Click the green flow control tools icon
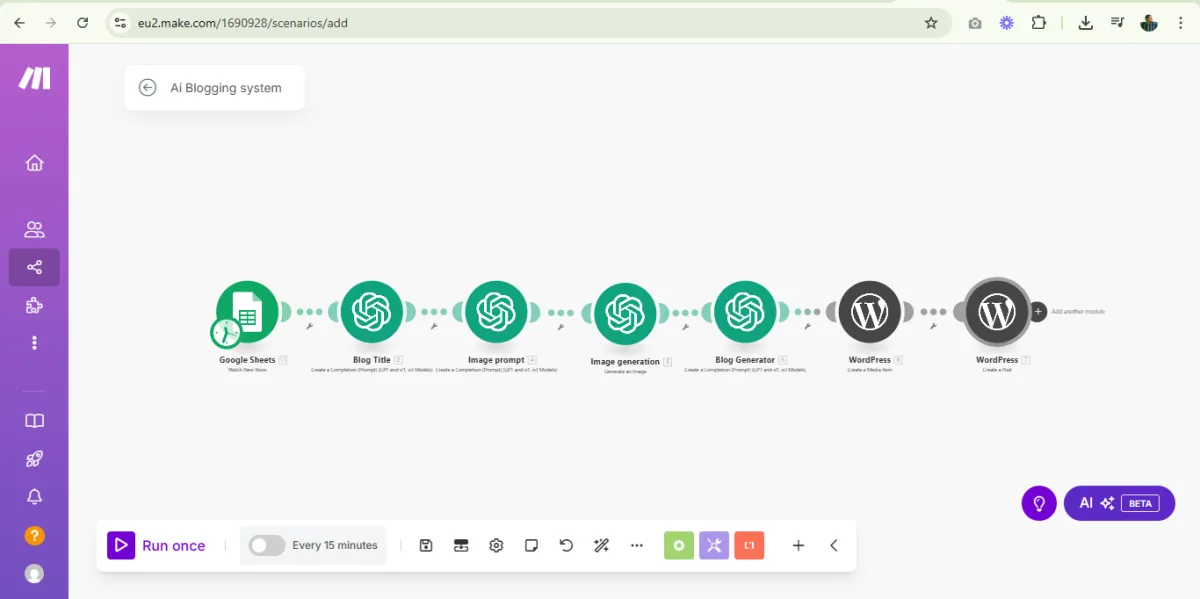Viewport: 1200px width, 599px height. tap(679, 545)
